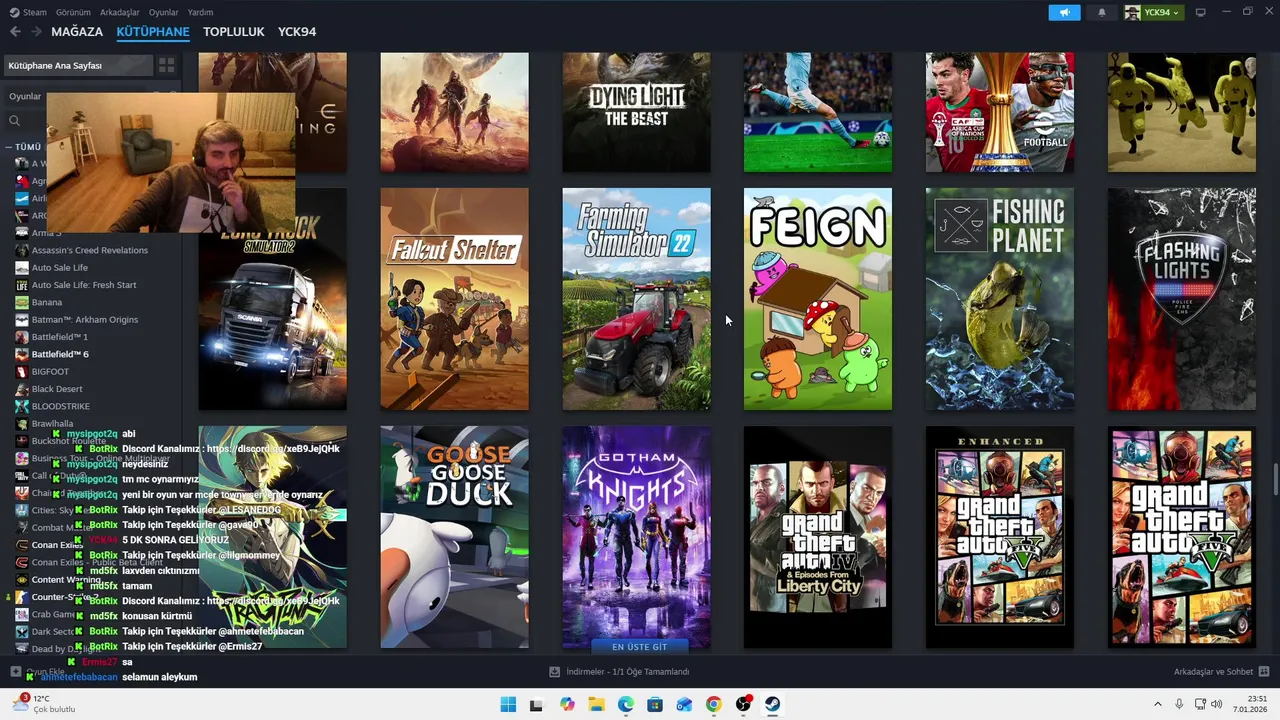Switch to Big Picture mode monitor icon
Viewport: 1280px width, 720px height.
[x=1201, y=12]
